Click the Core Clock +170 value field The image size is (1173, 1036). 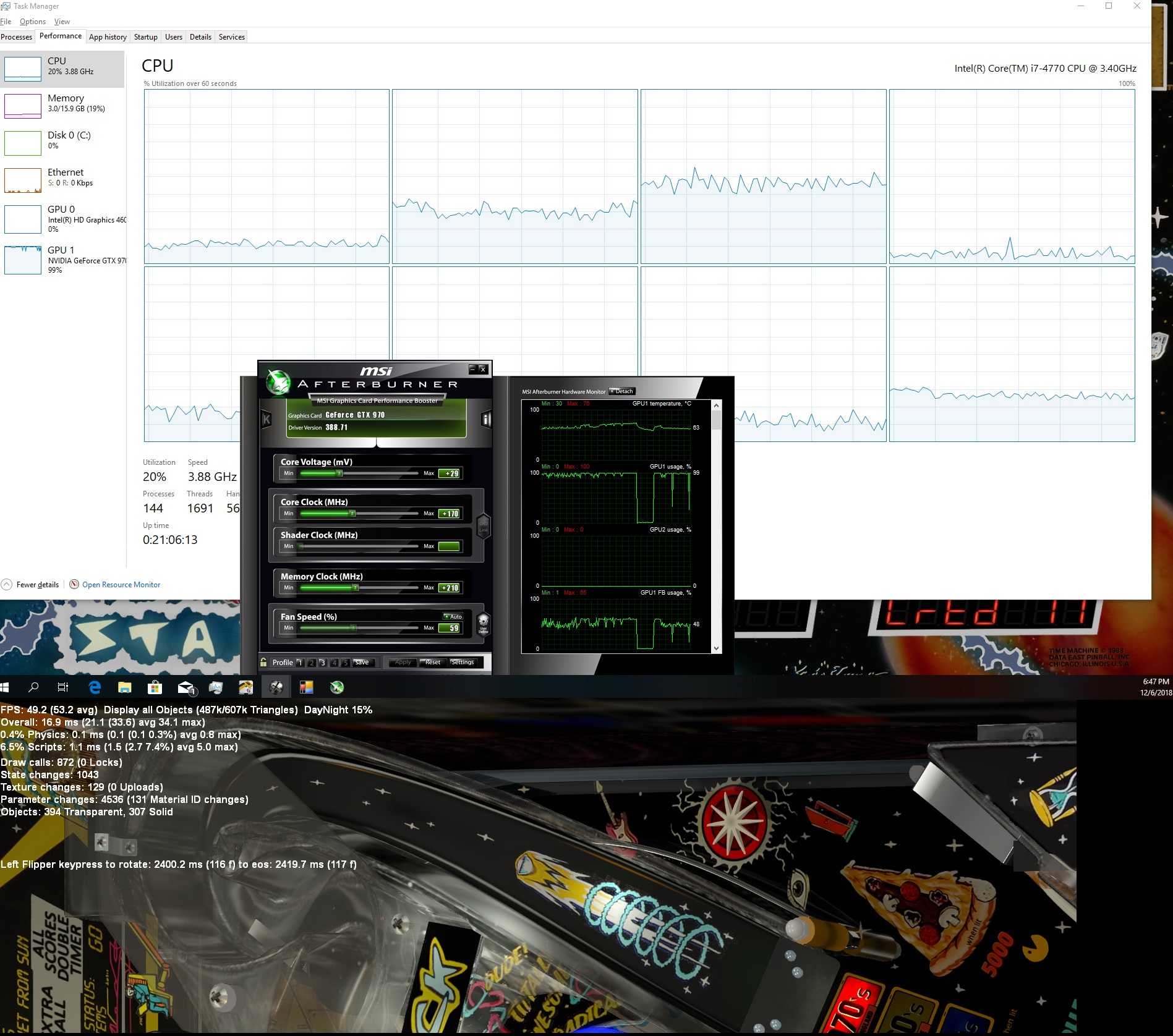point(449,514)
